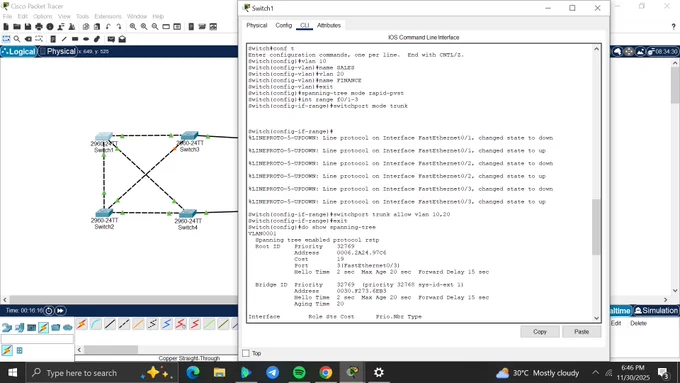
Task: Select Connections lightning category icon
Action: pos(43,327)
